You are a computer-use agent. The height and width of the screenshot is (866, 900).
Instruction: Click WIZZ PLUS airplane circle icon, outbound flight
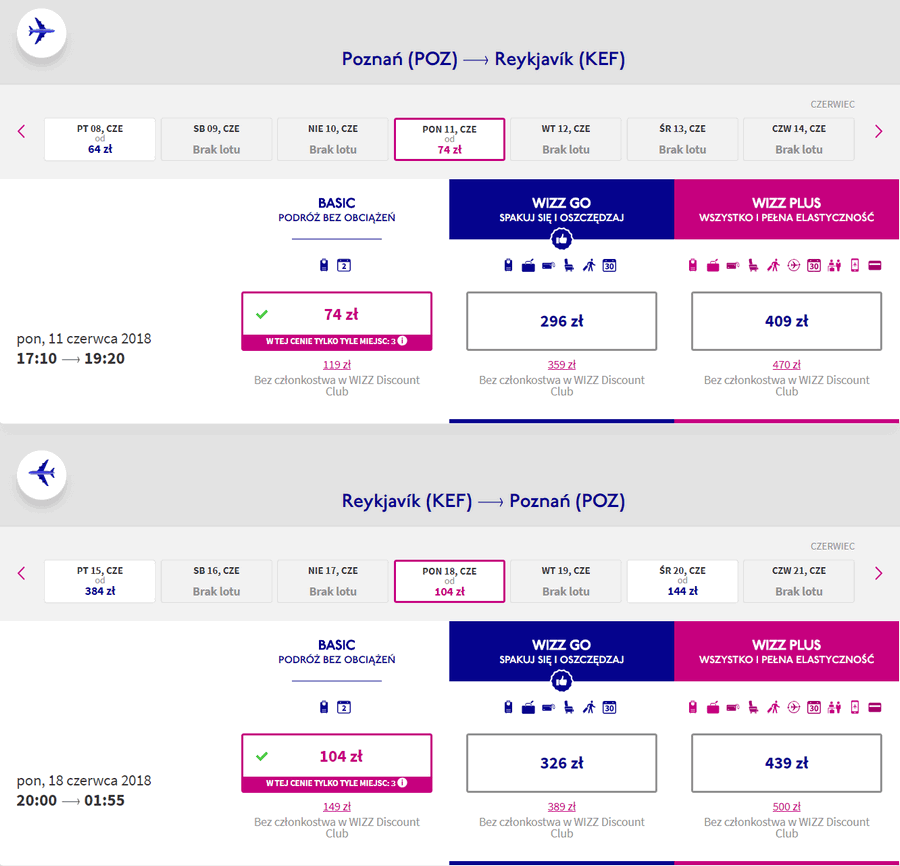tap(794, 265)
